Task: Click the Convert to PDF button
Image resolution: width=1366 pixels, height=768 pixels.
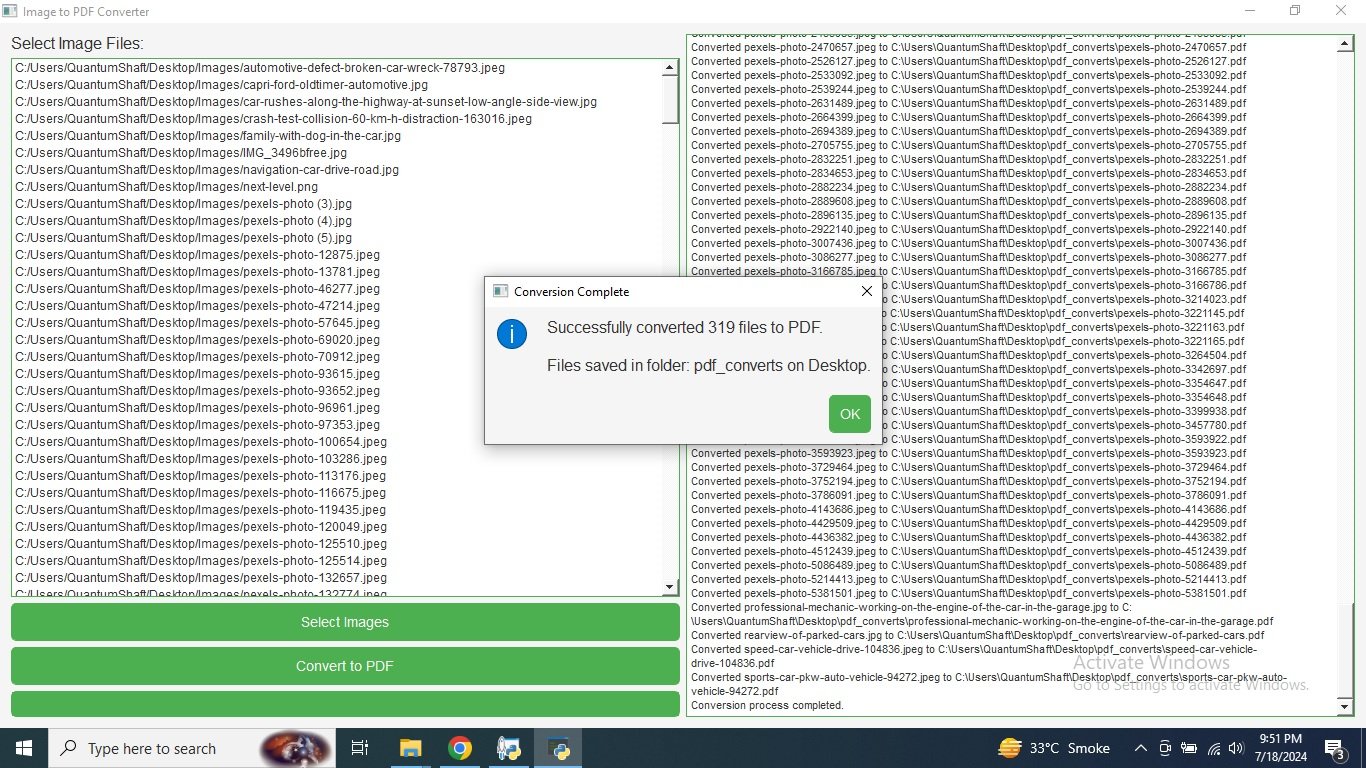Action: click(345, 666)
